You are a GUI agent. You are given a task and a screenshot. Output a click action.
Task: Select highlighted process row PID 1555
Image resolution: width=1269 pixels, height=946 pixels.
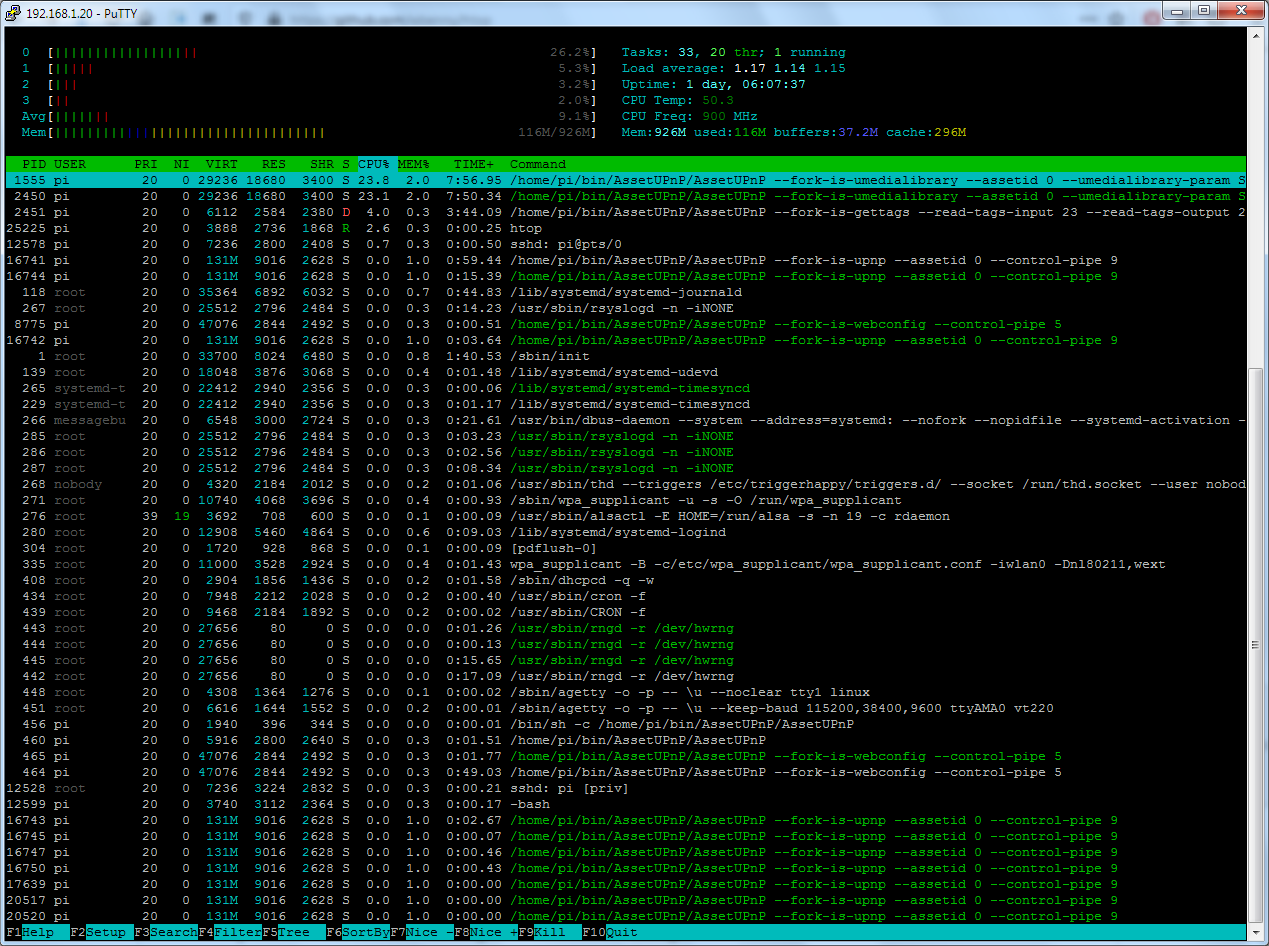[x=626, y=180]
